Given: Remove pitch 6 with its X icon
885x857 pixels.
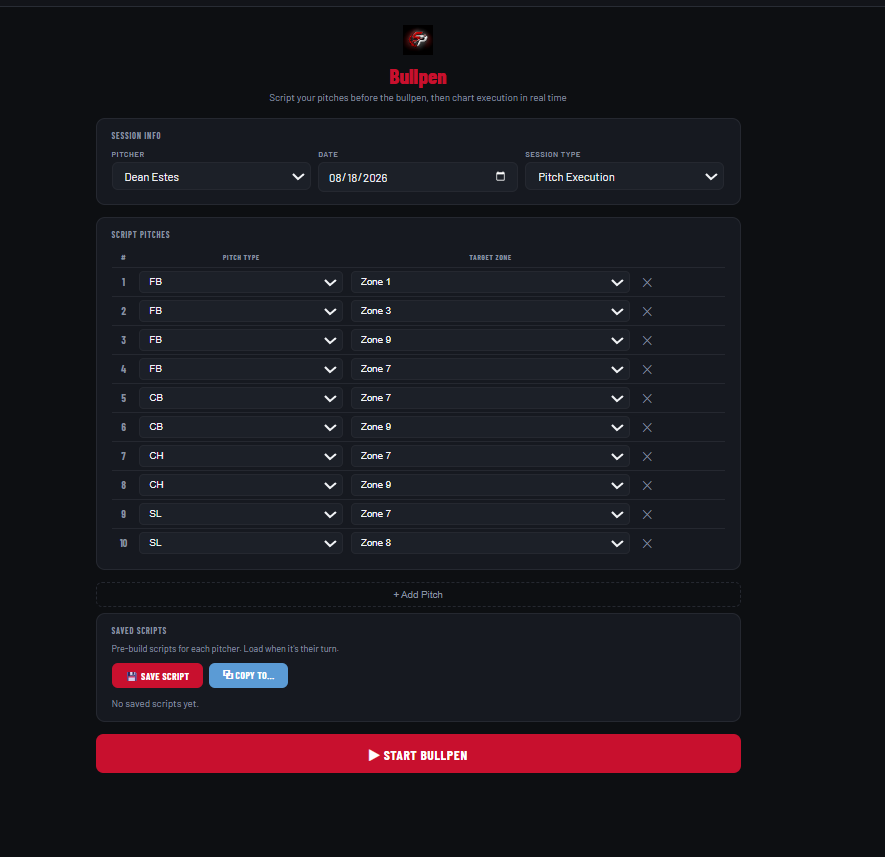Looking at the screenshot, I should (647, 427).
